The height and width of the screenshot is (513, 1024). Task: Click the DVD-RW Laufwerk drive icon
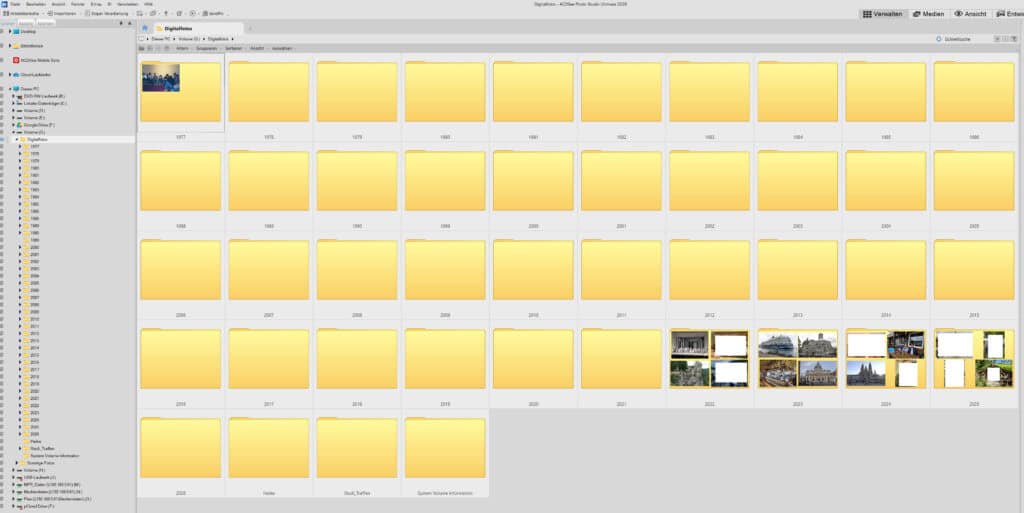pos(19,96)
